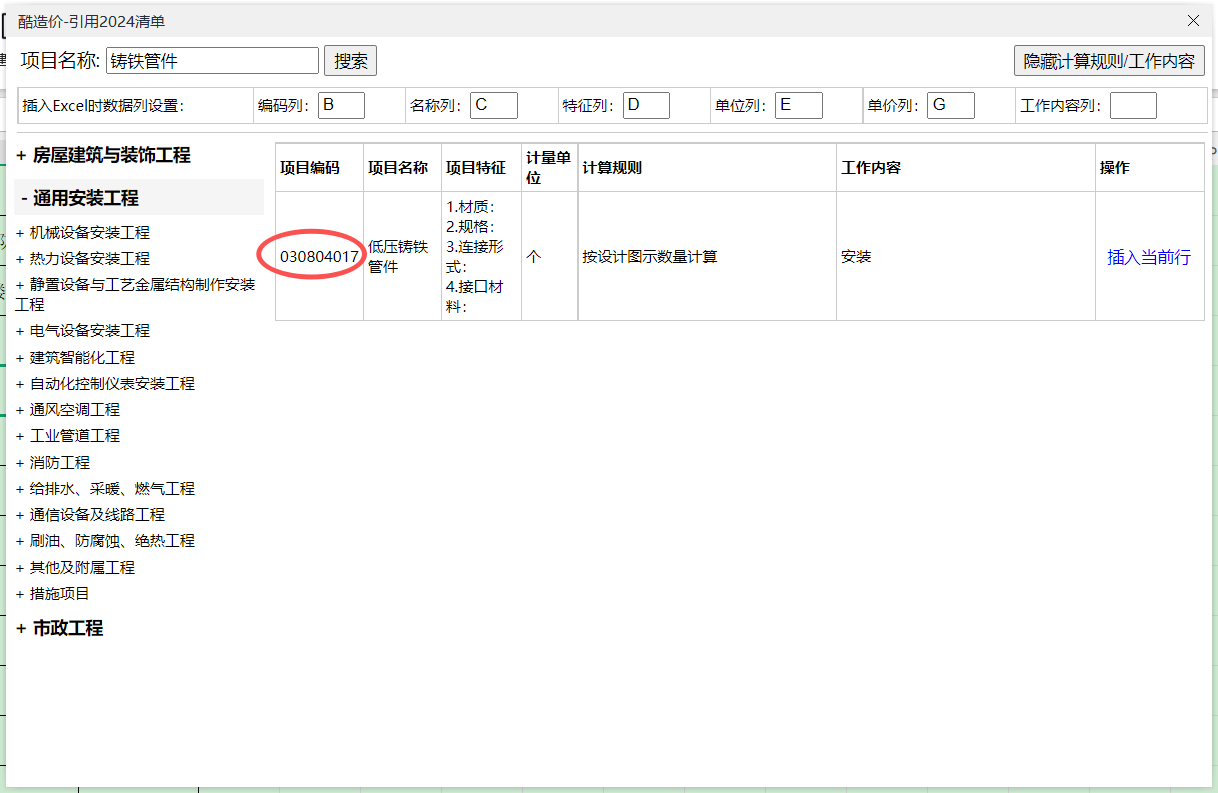Expand 其他及附属工程 item
This screenshot has width=1218, height=793.
(x=75, y=567)
